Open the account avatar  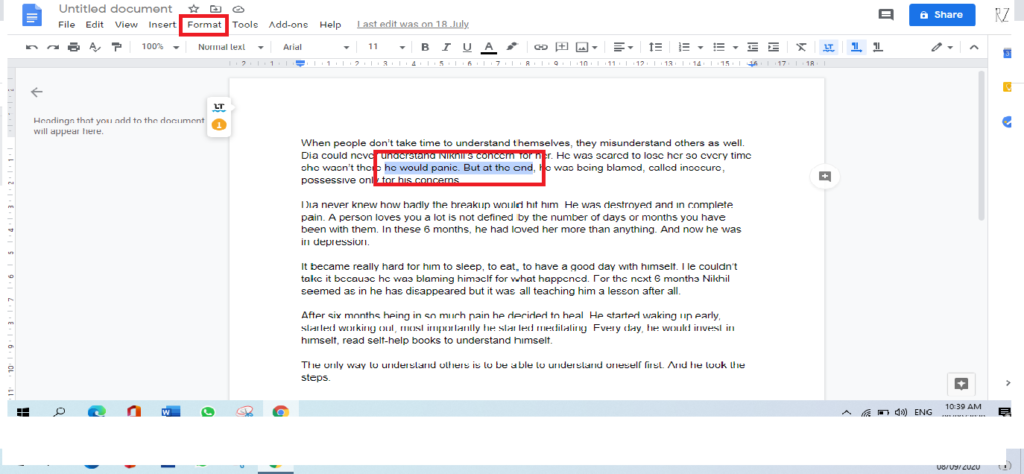coord(1002,14)
